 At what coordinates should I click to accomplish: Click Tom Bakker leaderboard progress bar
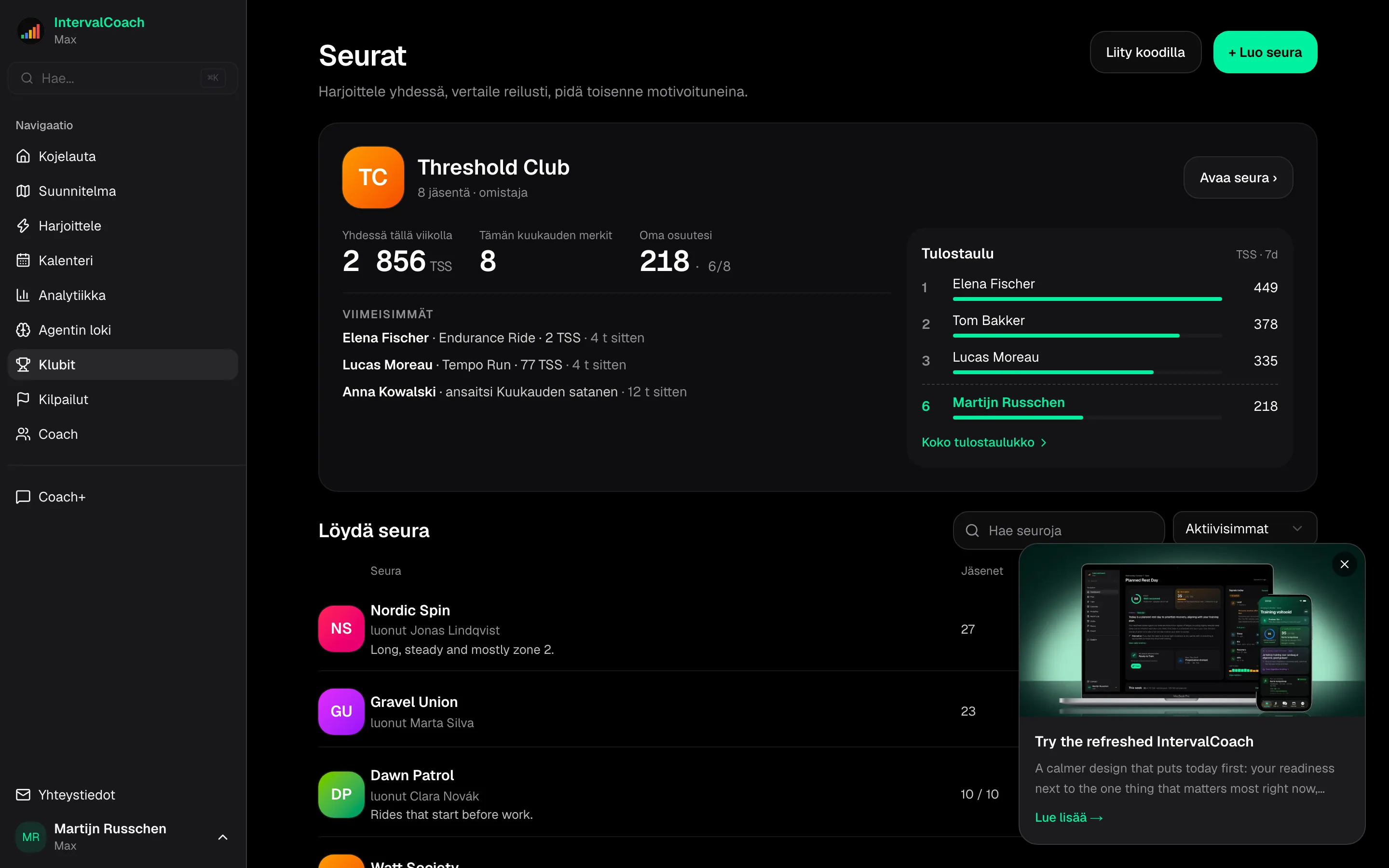click(x=1087, y=335)
